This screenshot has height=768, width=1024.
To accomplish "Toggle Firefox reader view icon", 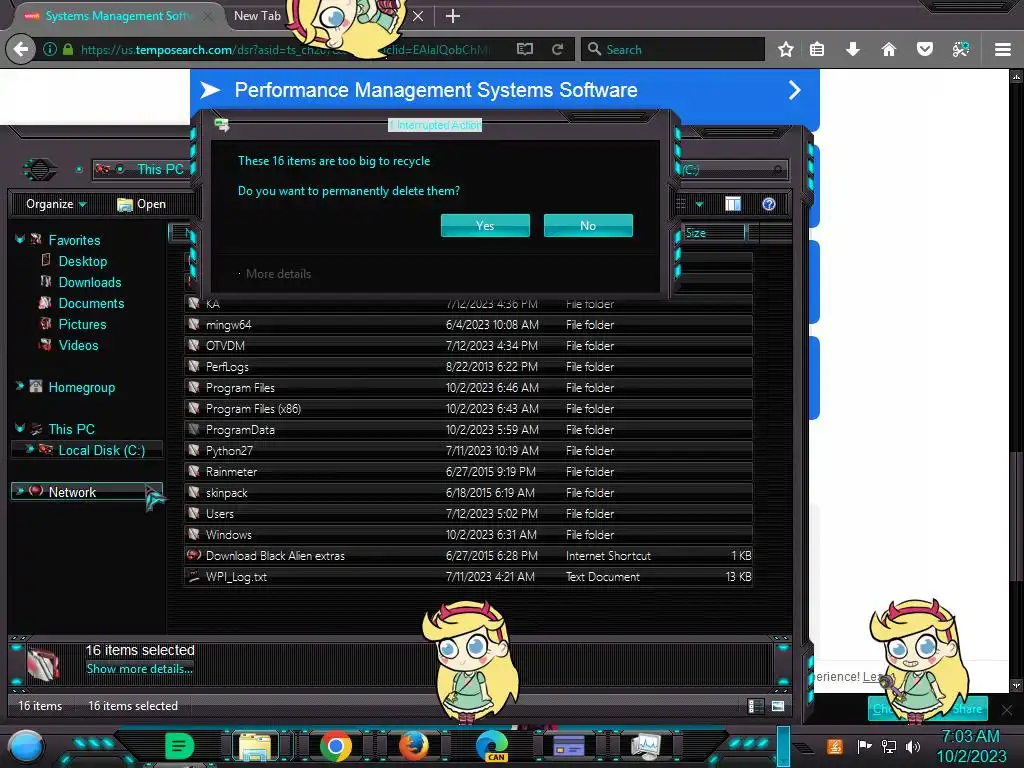I will tap(524, 49).
